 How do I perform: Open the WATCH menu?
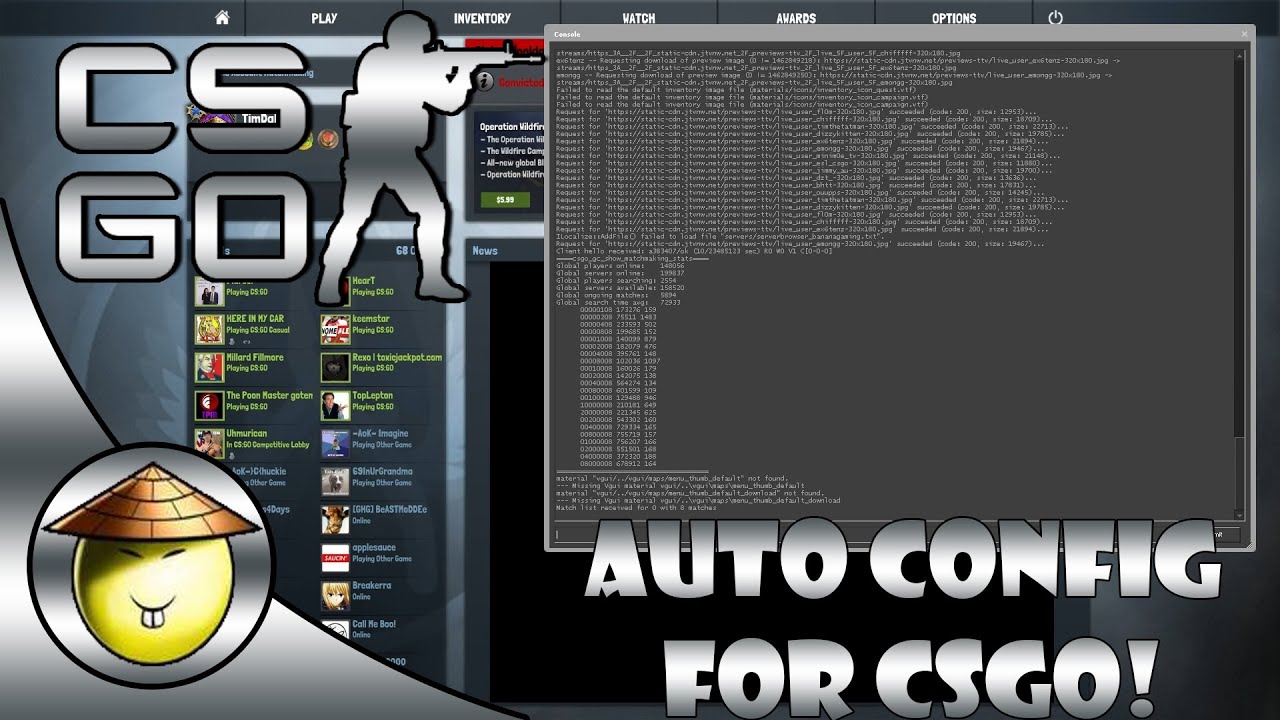[639, 18]
